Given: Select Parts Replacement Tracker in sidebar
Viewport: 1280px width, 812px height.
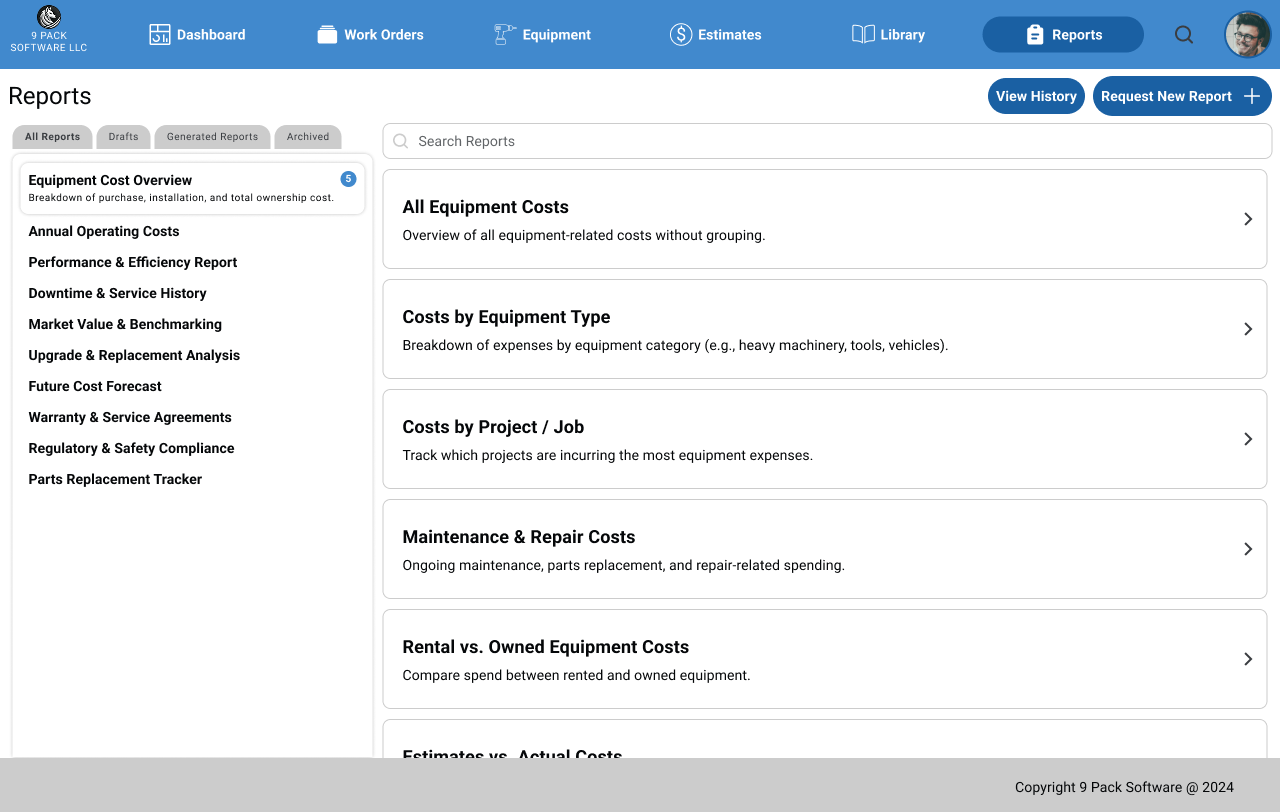Looking at the screenshot, I should 115,480.
